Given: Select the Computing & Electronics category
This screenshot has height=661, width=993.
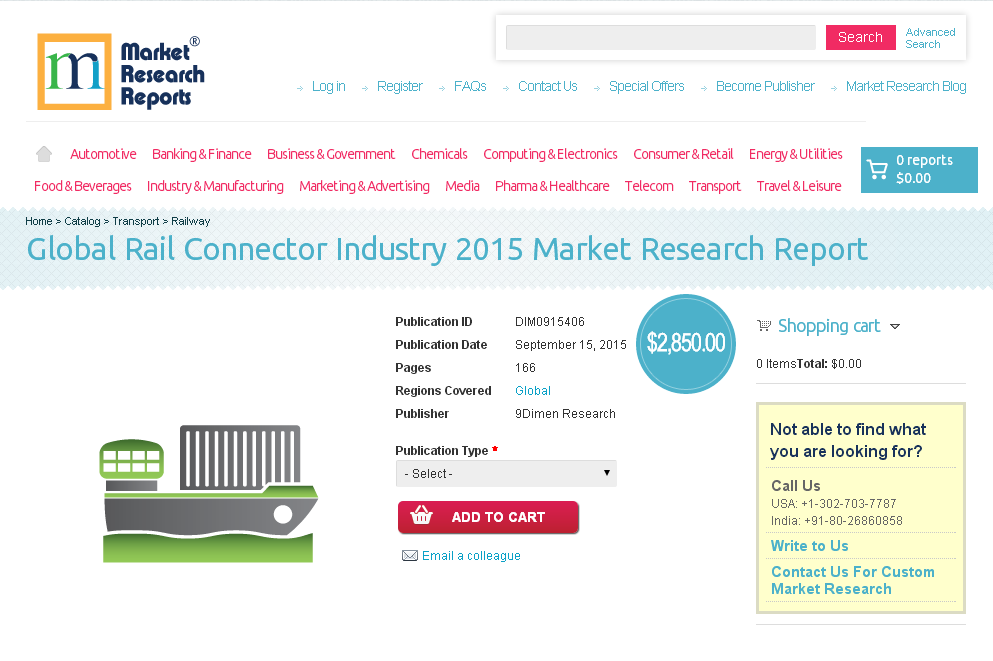Looking at the screenshot, I should pos(550,154).
